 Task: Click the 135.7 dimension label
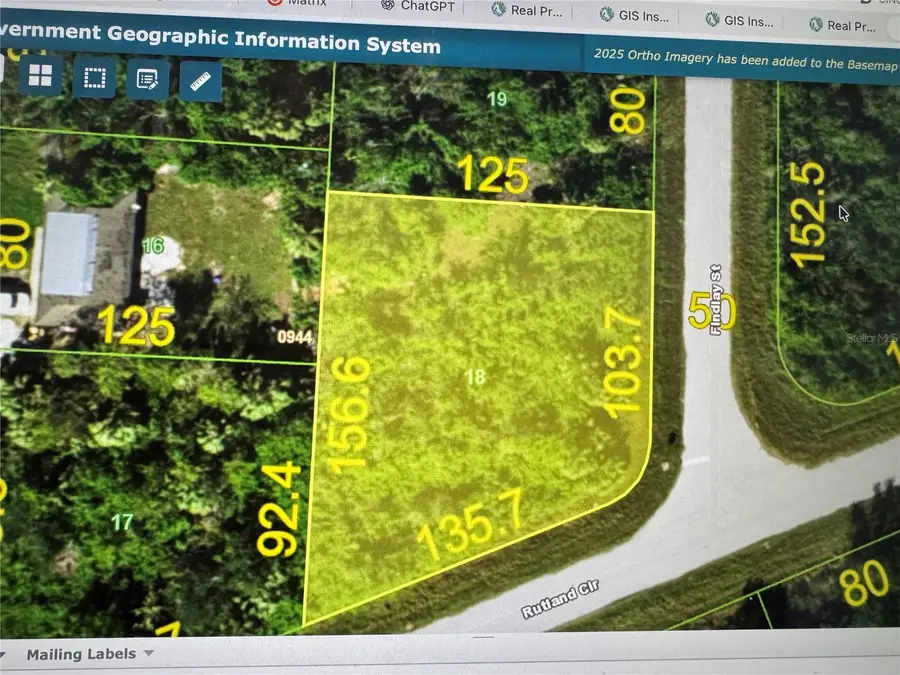pos(472,525)
